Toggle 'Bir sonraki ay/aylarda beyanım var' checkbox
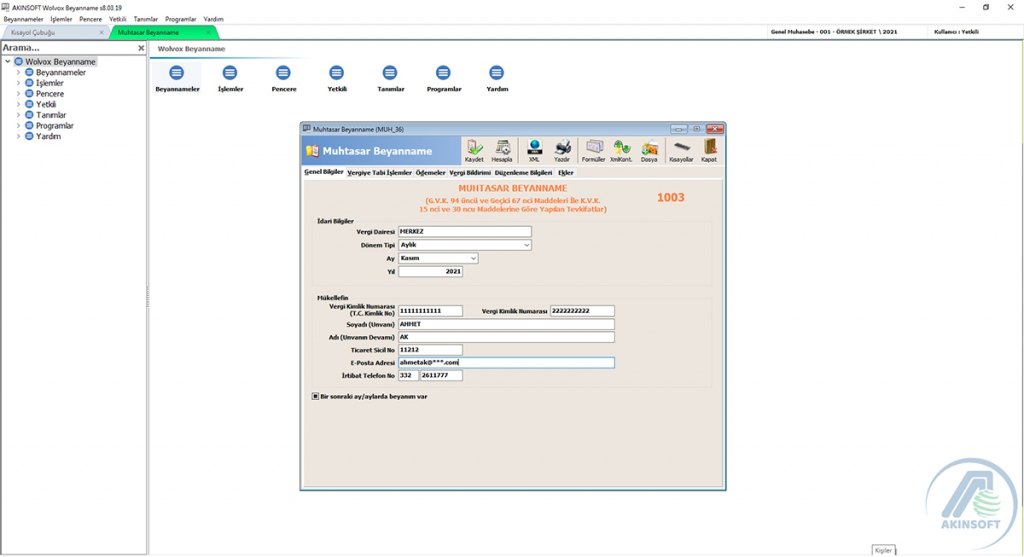Screen dimensions: 1024x557 (315, 396)
